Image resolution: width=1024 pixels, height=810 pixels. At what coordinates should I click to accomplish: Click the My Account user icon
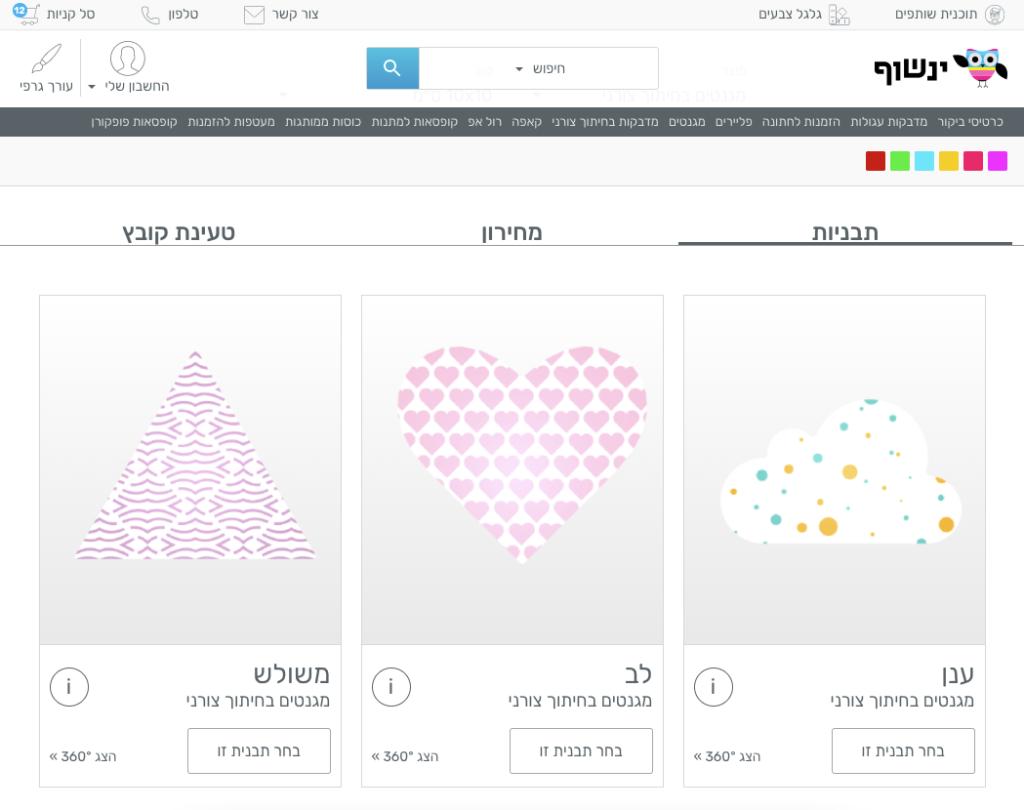127,59
